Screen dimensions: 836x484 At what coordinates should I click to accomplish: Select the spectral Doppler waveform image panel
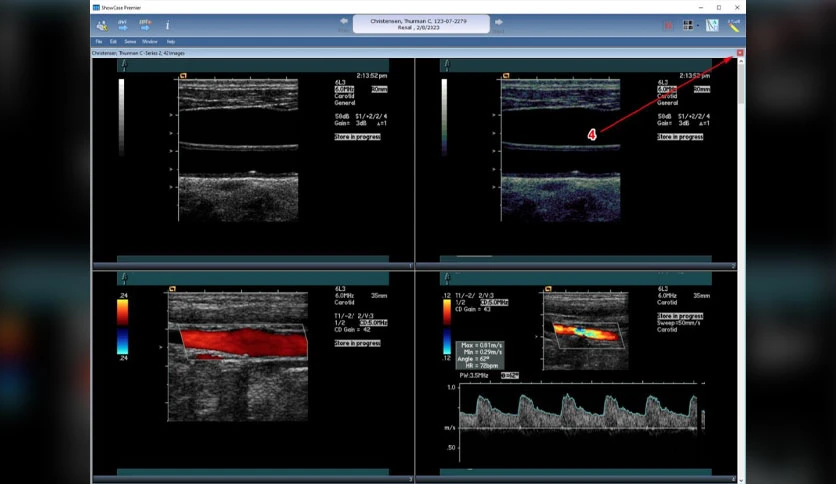click(x=576, y=376)
